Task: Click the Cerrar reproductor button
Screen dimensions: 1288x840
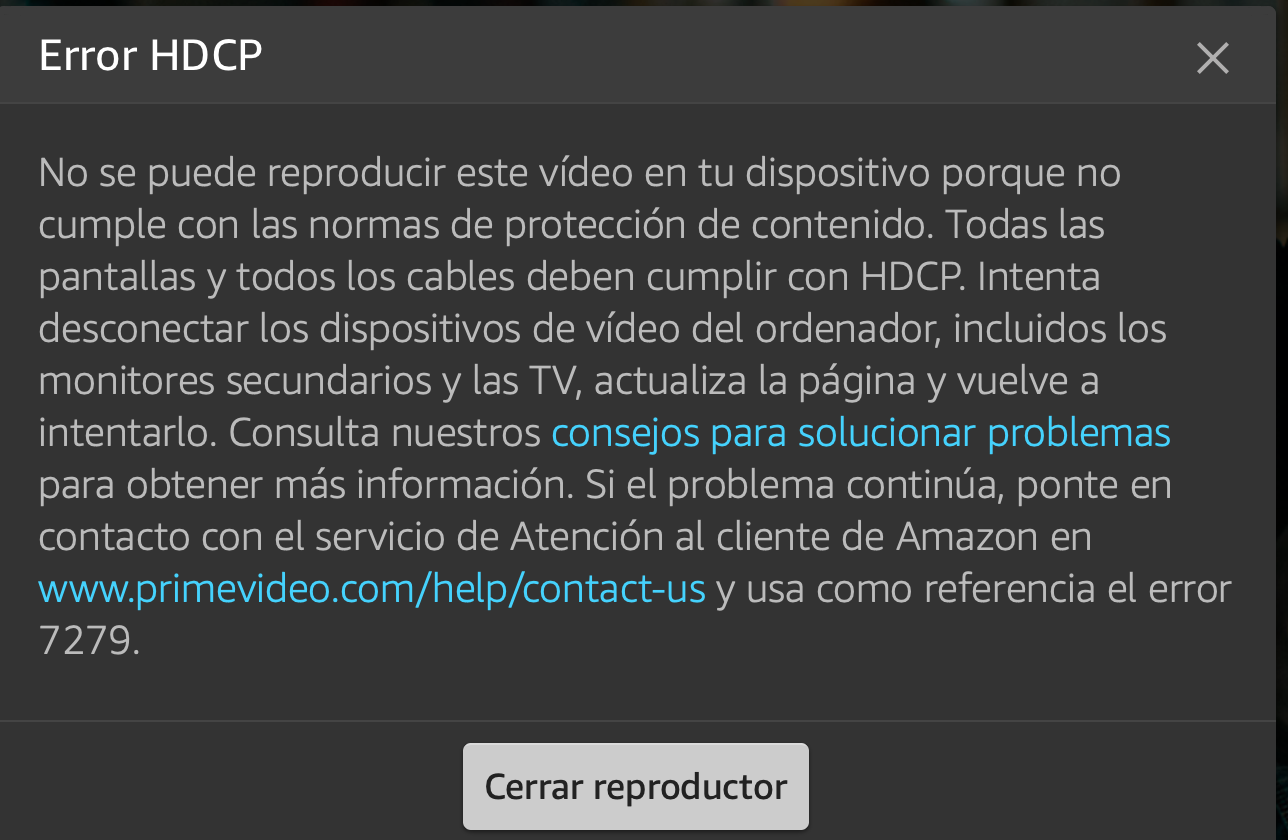Action: click(636, 786)
